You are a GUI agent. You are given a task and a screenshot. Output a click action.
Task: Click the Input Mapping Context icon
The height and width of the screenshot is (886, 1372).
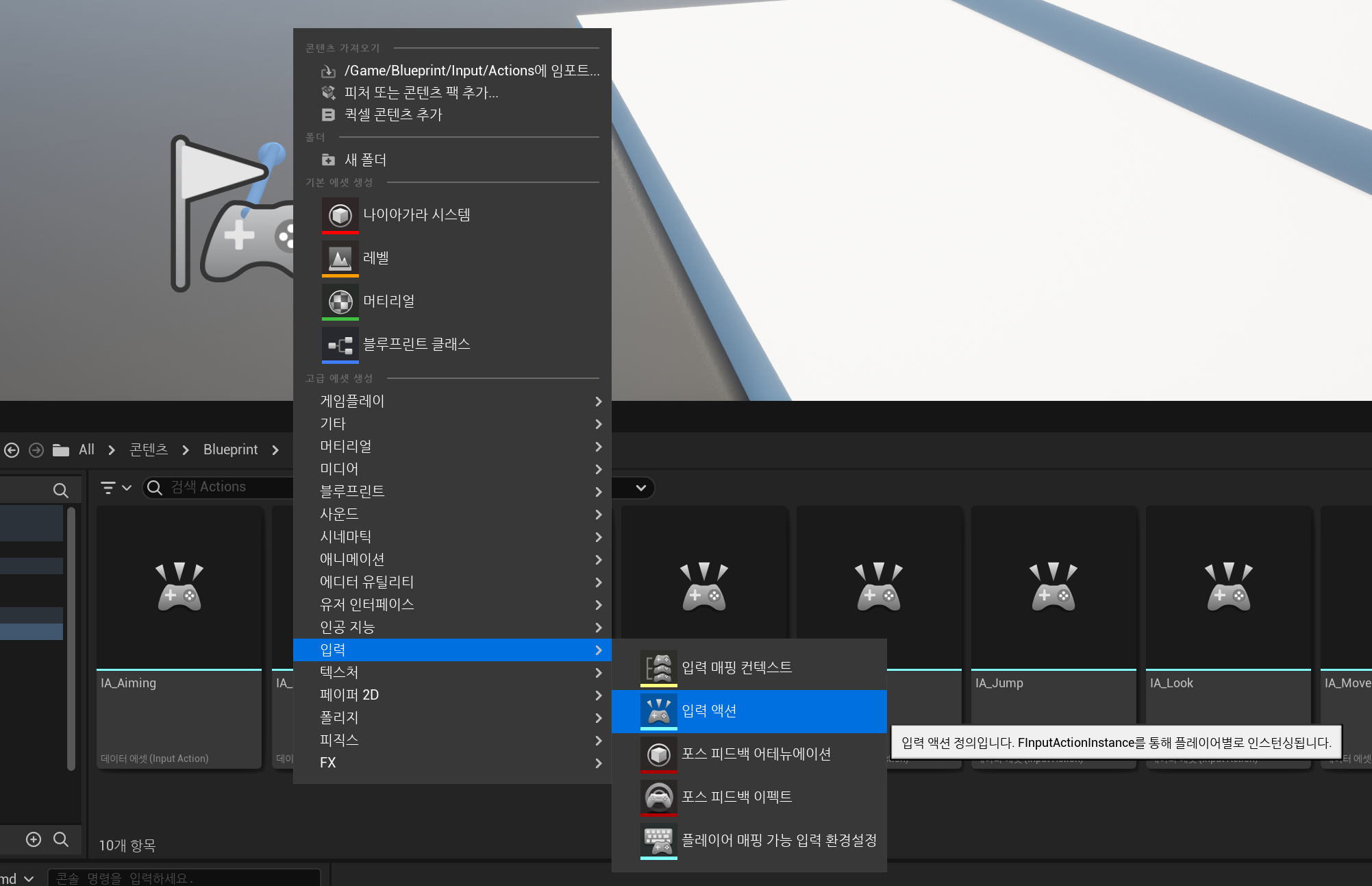pos(658,667)
